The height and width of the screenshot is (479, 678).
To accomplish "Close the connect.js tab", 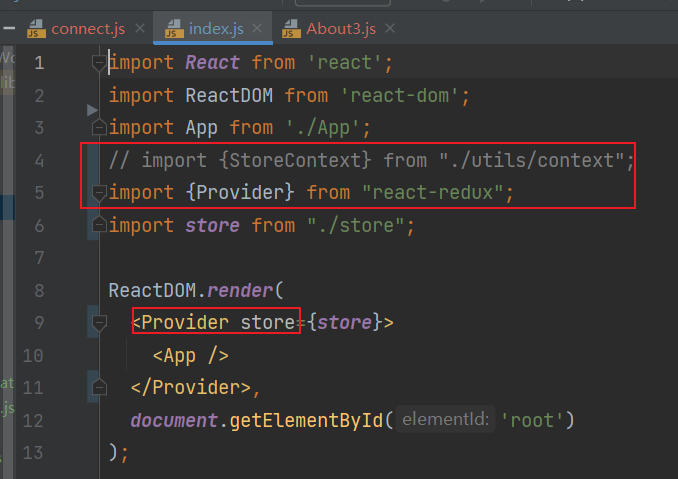I will point(140,29).
